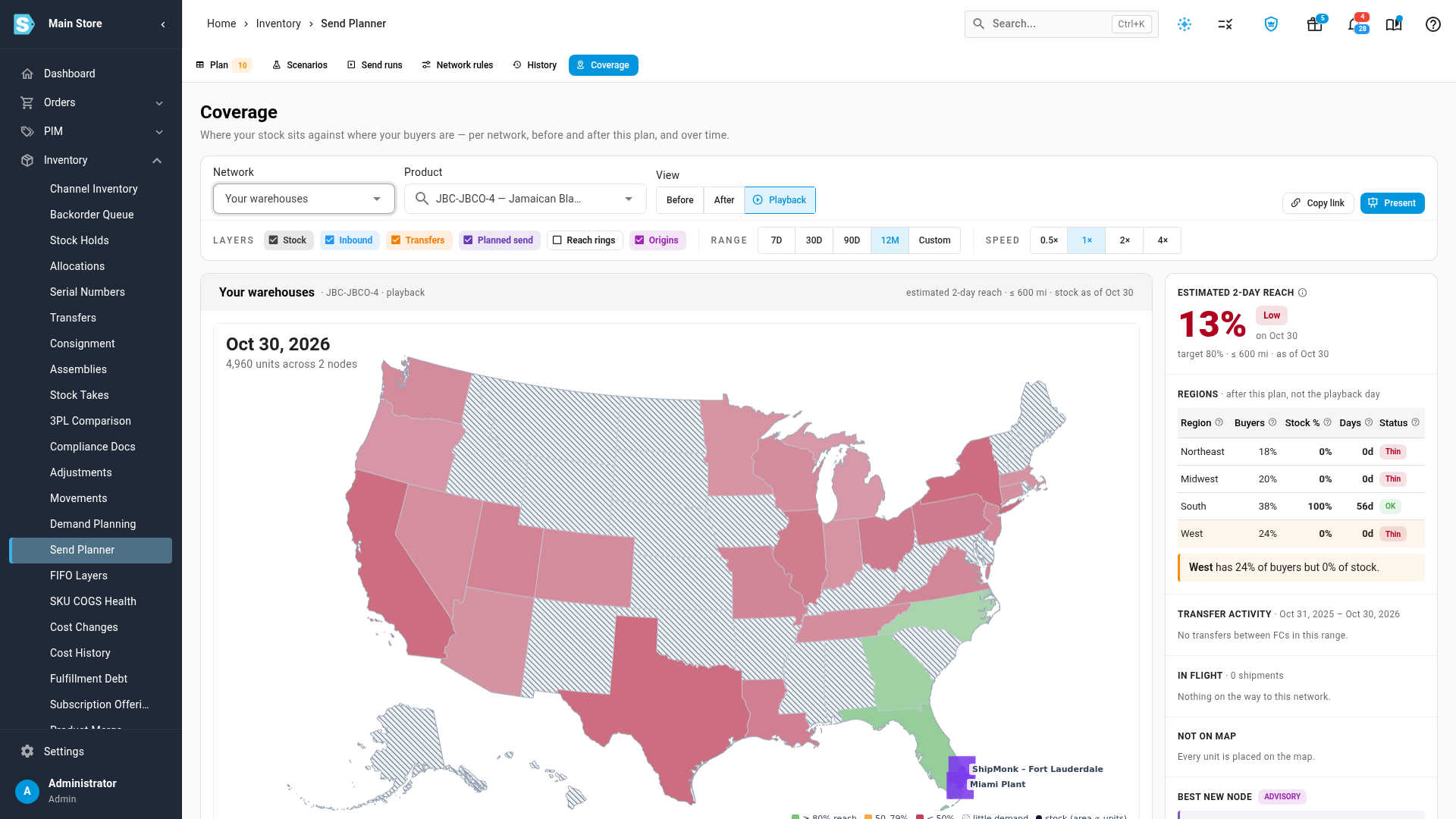This screenshot has width=1456, height=819.
Task: Open the task checklist icon in the header
Action: (1225, 24)
